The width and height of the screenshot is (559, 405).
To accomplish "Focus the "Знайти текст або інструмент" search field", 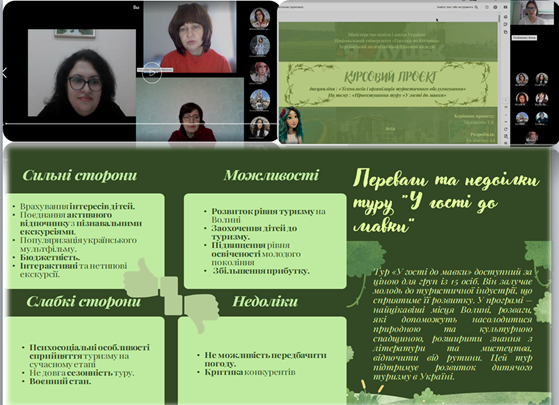I will click(455, 7).
